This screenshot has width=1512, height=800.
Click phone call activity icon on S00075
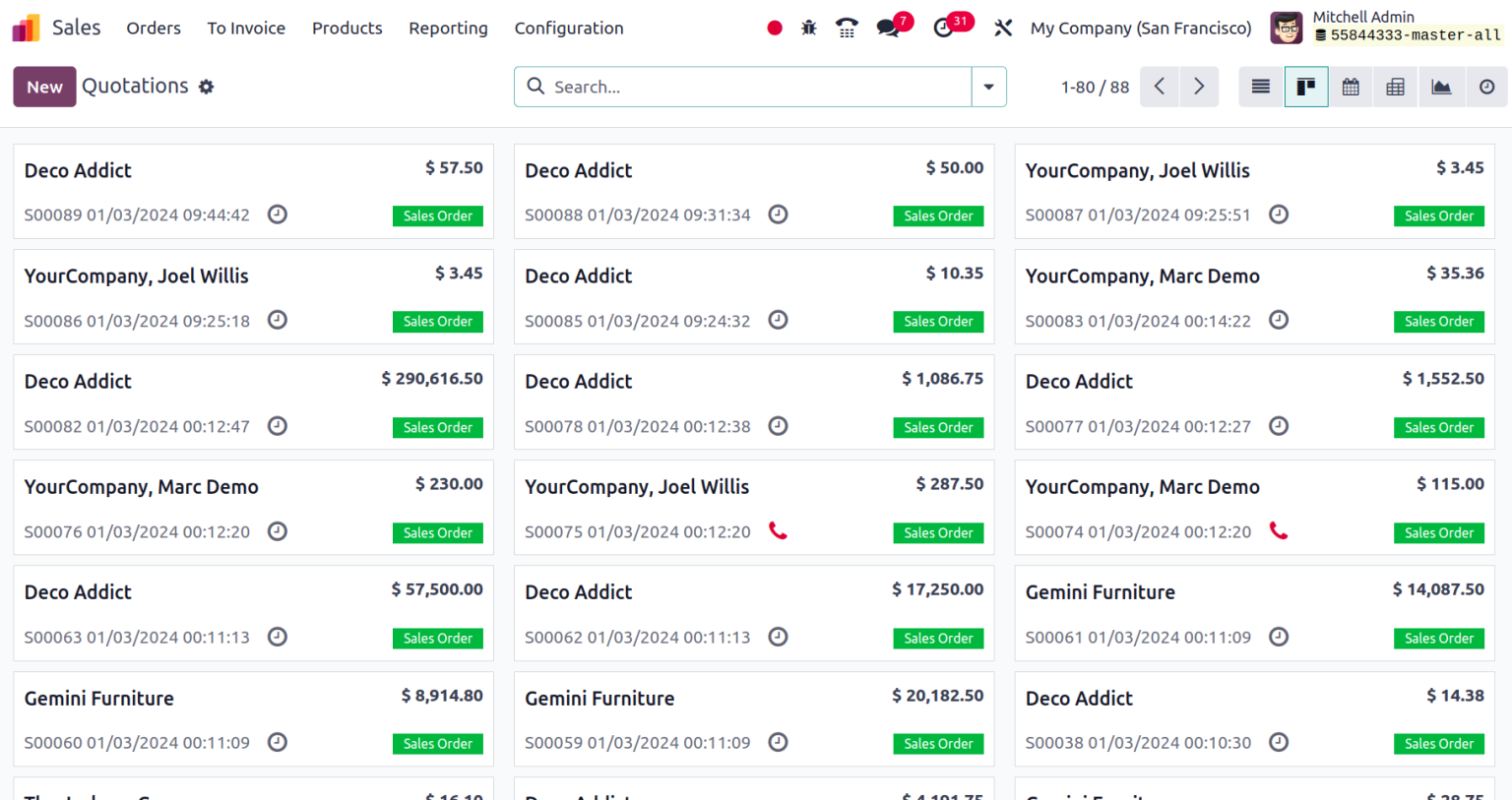click(778, 531)
